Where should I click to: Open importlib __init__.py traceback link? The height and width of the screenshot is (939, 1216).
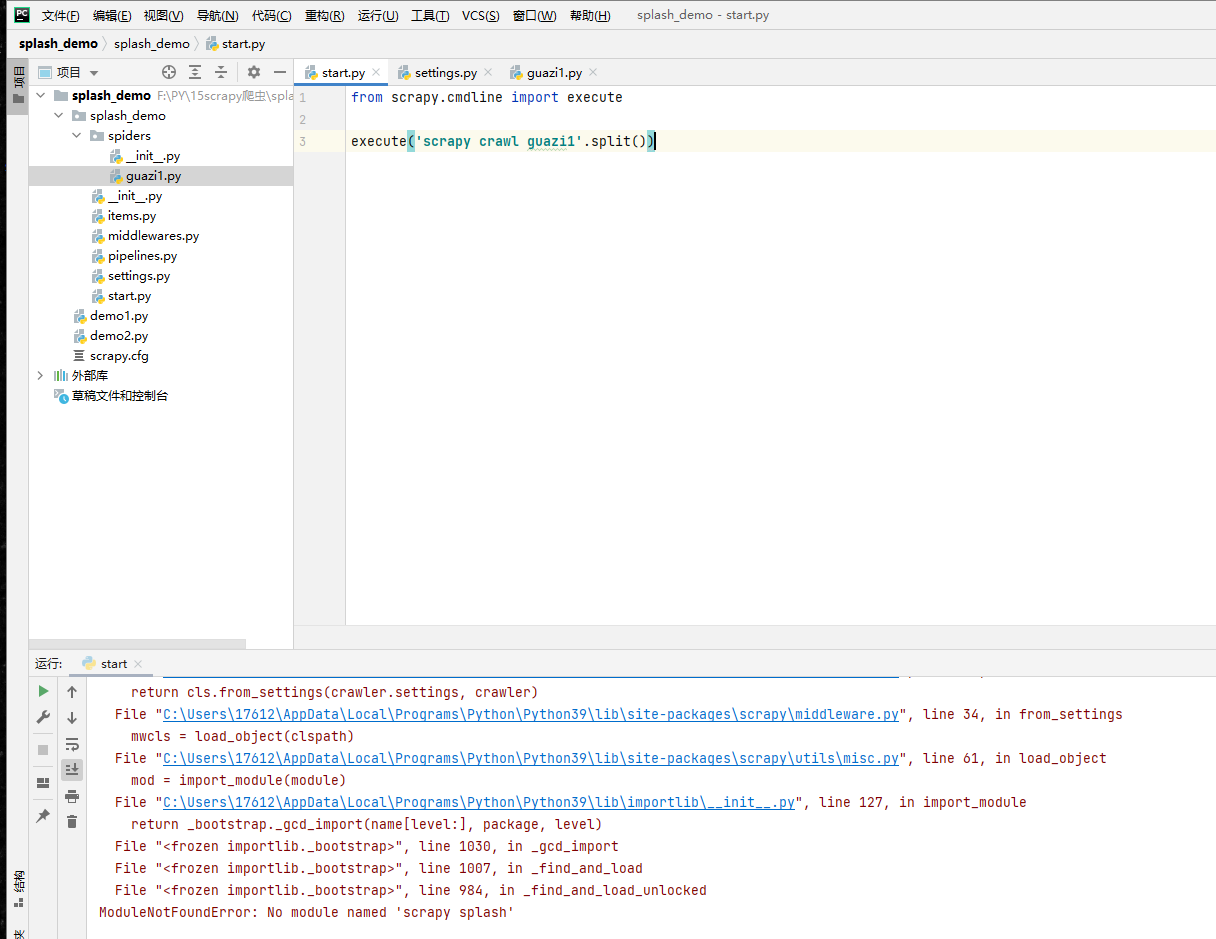(479, 802)
